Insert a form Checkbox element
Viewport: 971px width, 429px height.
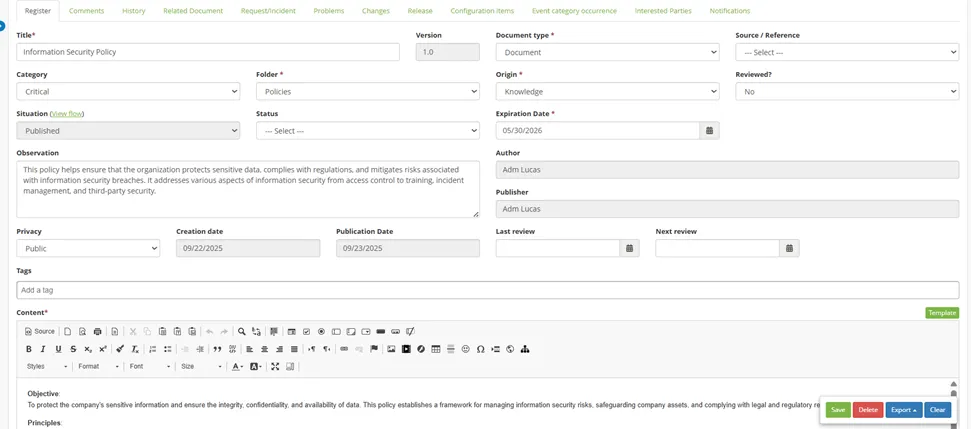[x=307, y=331]
